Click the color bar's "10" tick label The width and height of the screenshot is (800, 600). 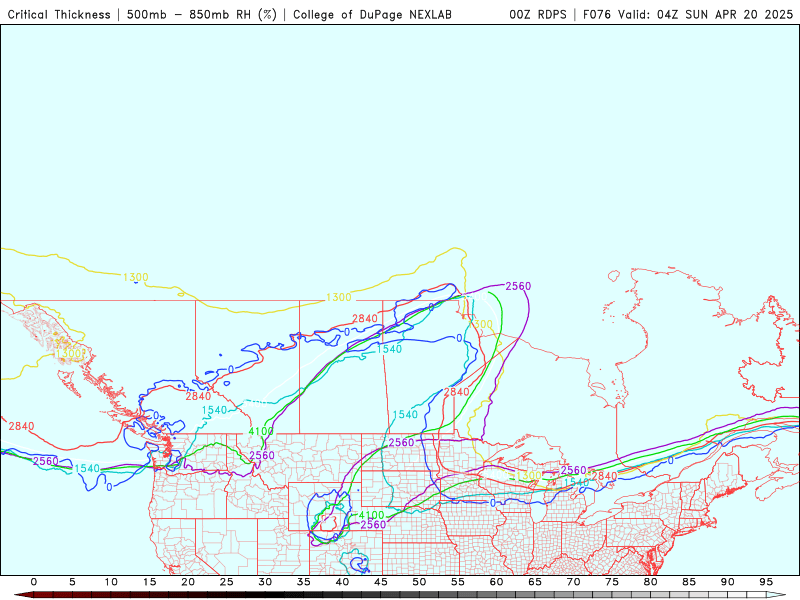click(111, 582)
